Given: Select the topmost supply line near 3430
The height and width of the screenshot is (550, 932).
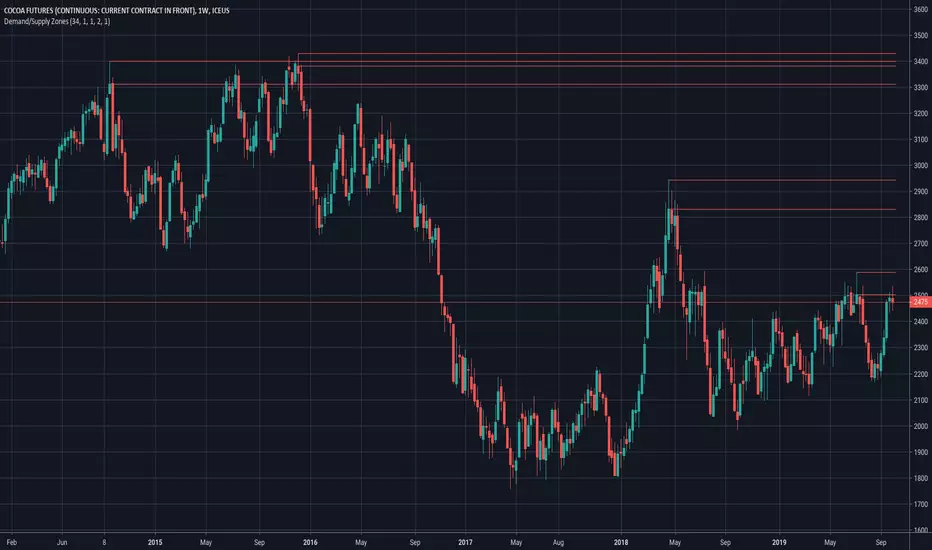Looking at the screenshot, I should (x=597, y=54).
